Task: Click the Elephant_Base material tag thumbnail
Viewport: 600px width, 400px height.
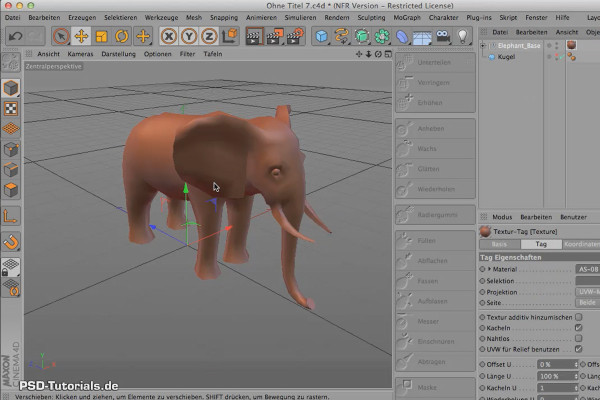Action: point(572,45)
